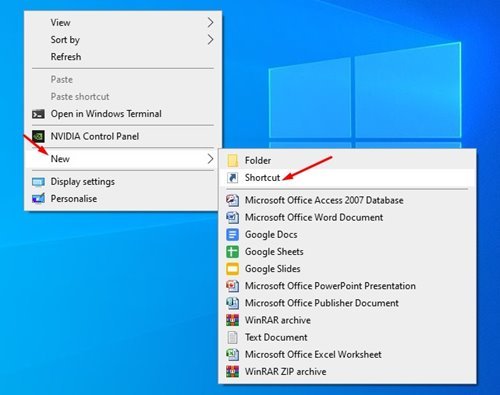Select Refresh from the context menu

click(x=123, y=57)
